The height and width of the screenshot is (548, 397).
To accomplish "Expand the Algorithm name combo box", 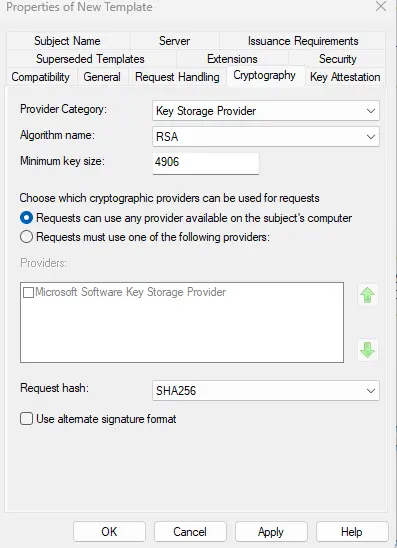I will [266, 137].
